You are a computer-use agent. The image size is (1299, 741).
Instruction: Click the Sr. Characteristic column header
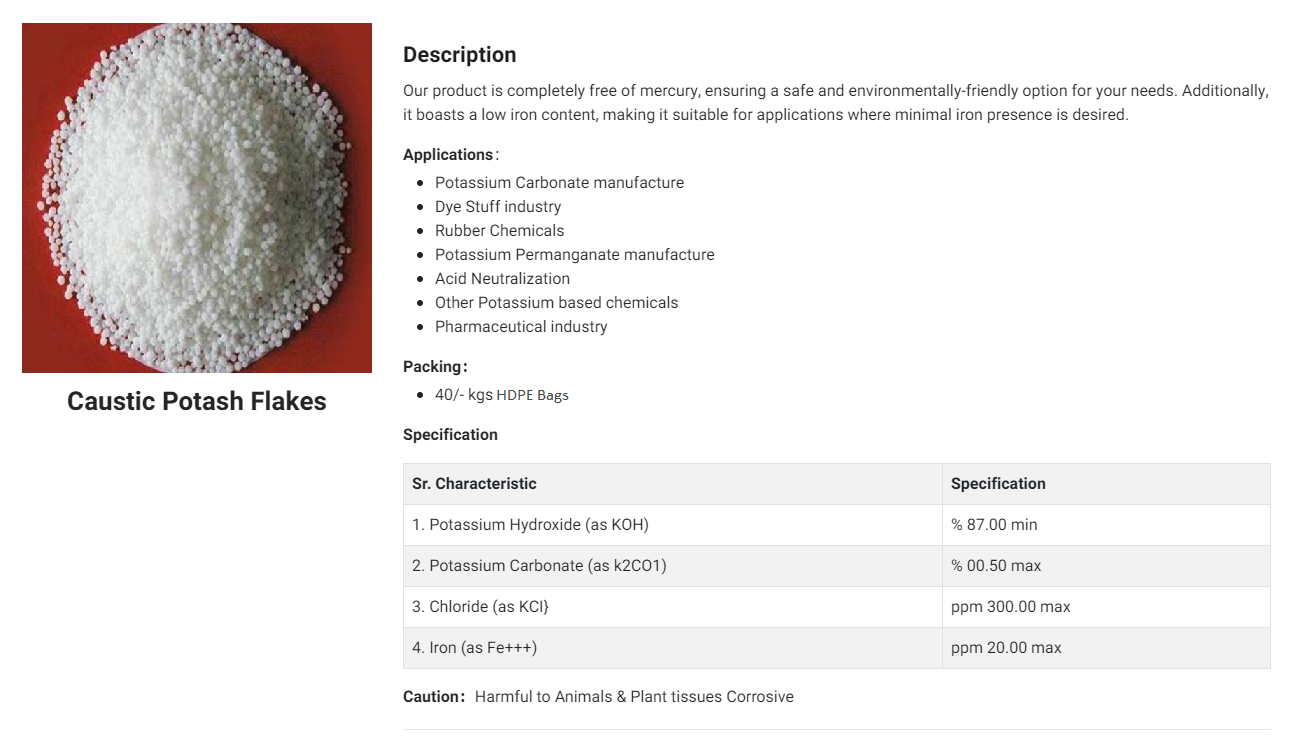[474, 484]
